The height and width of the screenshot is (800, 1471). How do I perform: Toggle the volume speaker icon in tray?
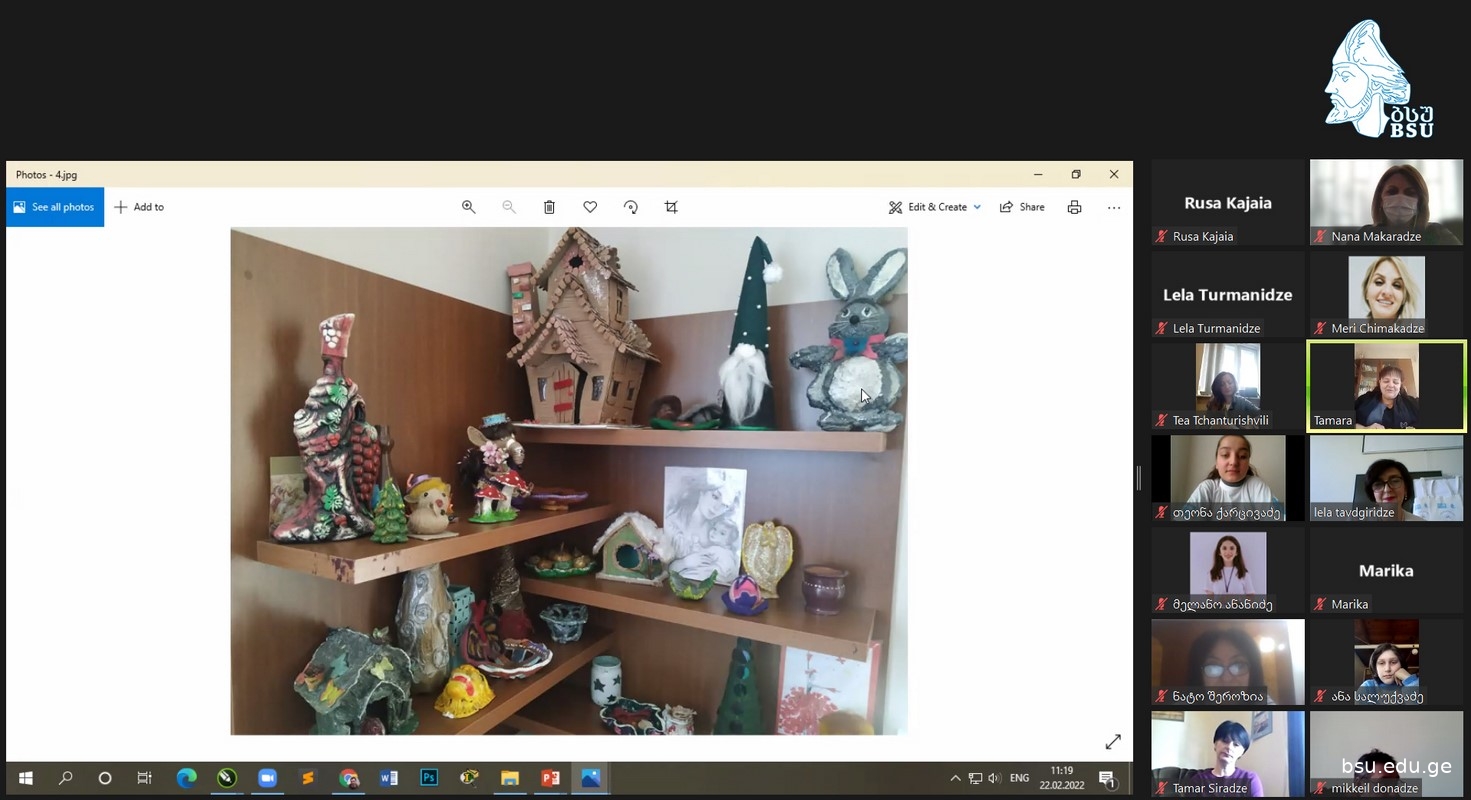coord(994,778)
